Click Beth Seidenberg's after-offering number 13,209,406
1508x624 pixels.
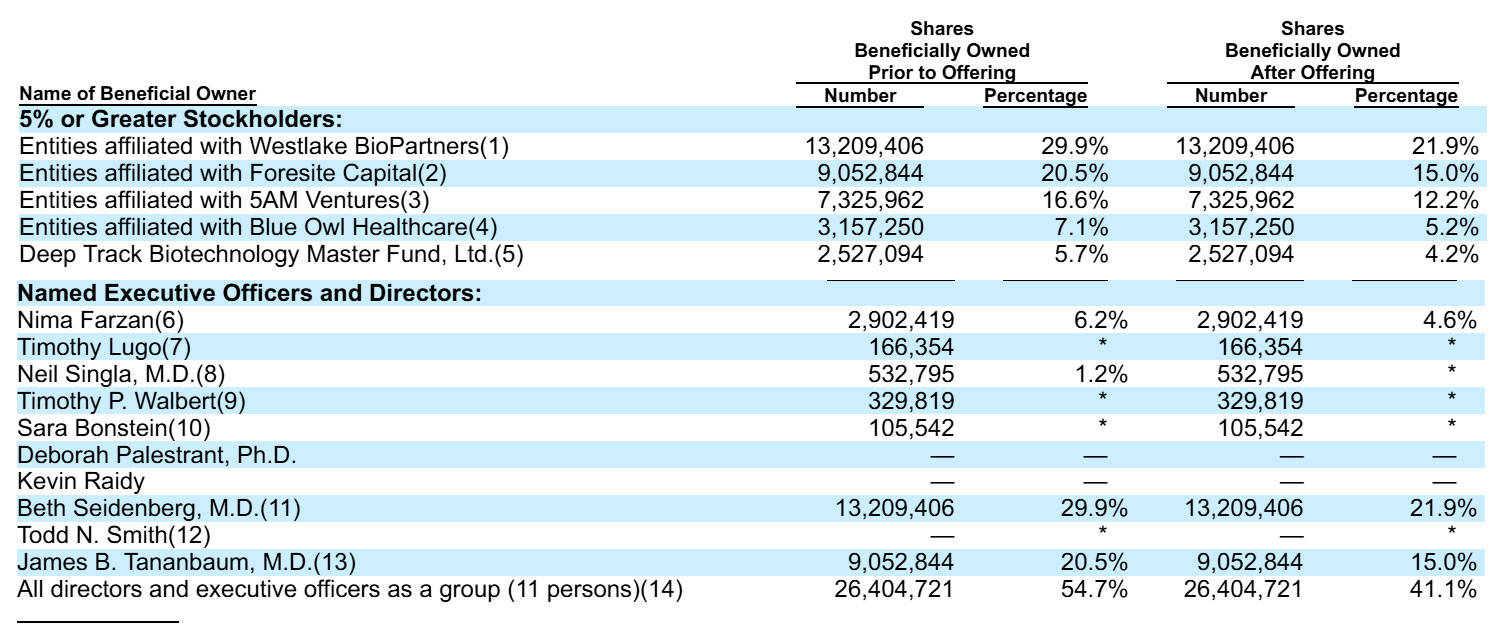pos(1243,508)
